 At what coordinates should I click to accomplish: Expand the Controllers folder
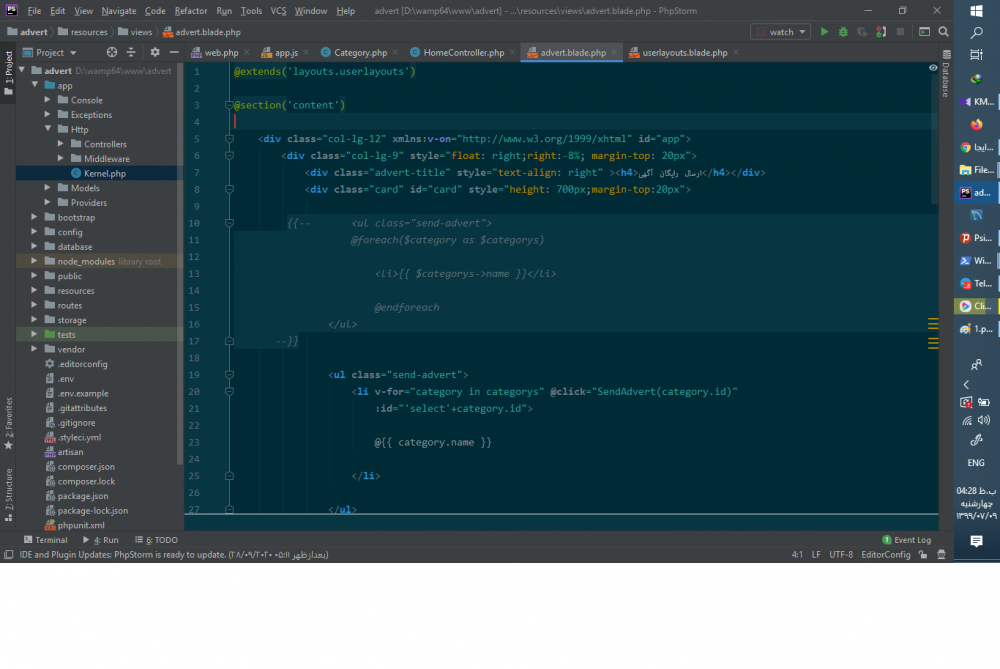tap(61, 143)
